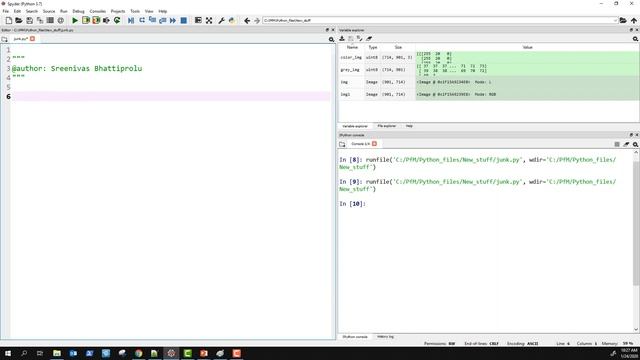The image size is (640, 360).
Task: Save all files
Action: tap(40, 20)
